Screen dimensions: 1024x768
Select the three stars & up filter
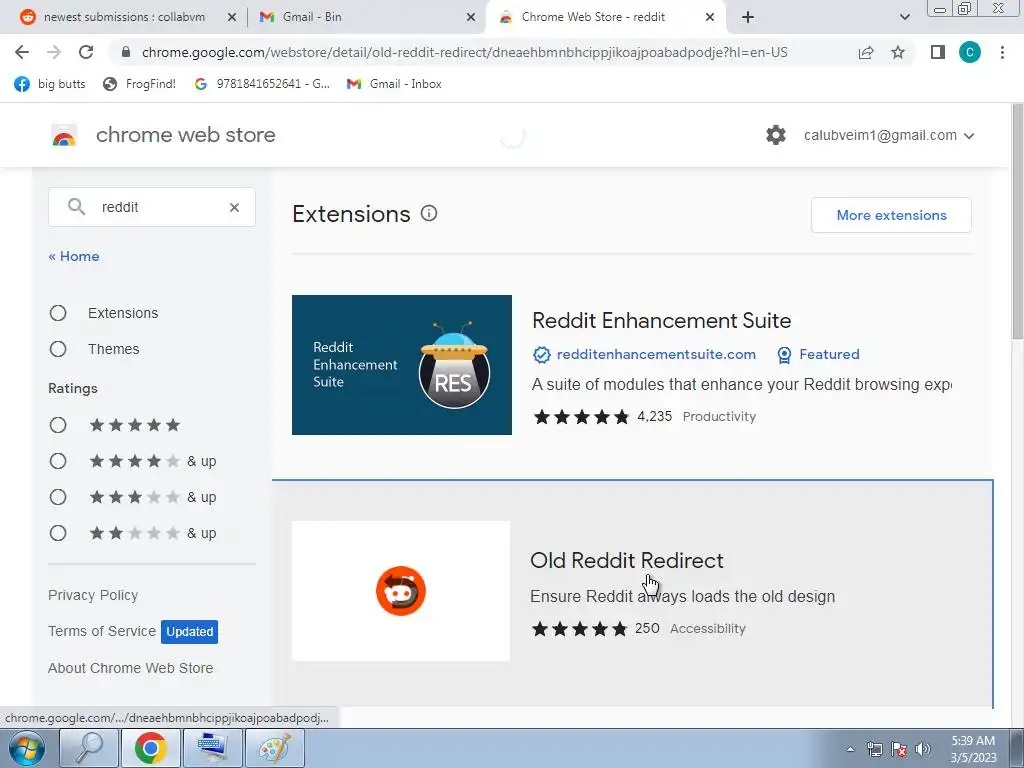click(58, 497)
